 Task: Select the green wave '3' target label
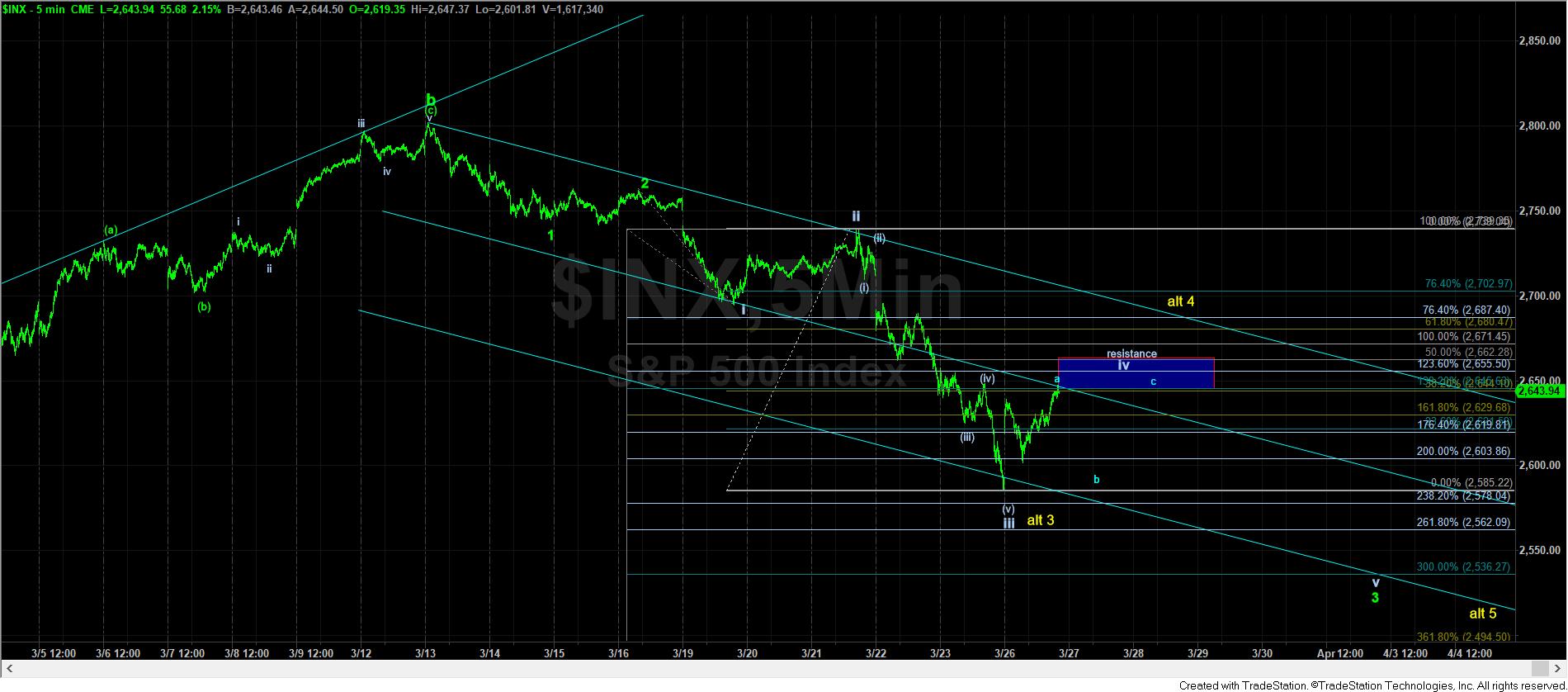pyautogui.click(x=1375, y=598)
